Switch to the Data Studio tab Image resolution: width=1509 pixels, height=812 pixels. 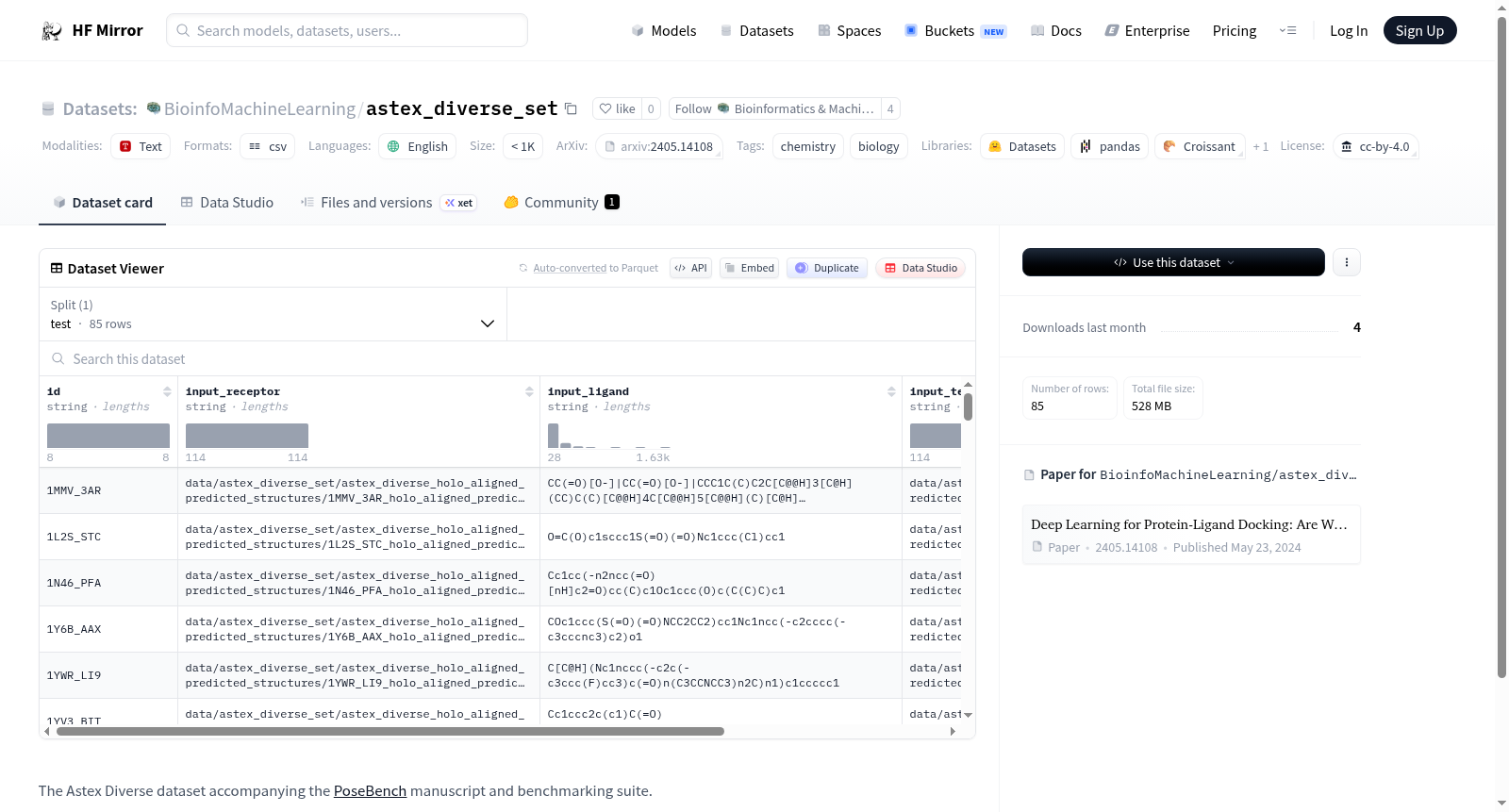(x=227, y=203)
